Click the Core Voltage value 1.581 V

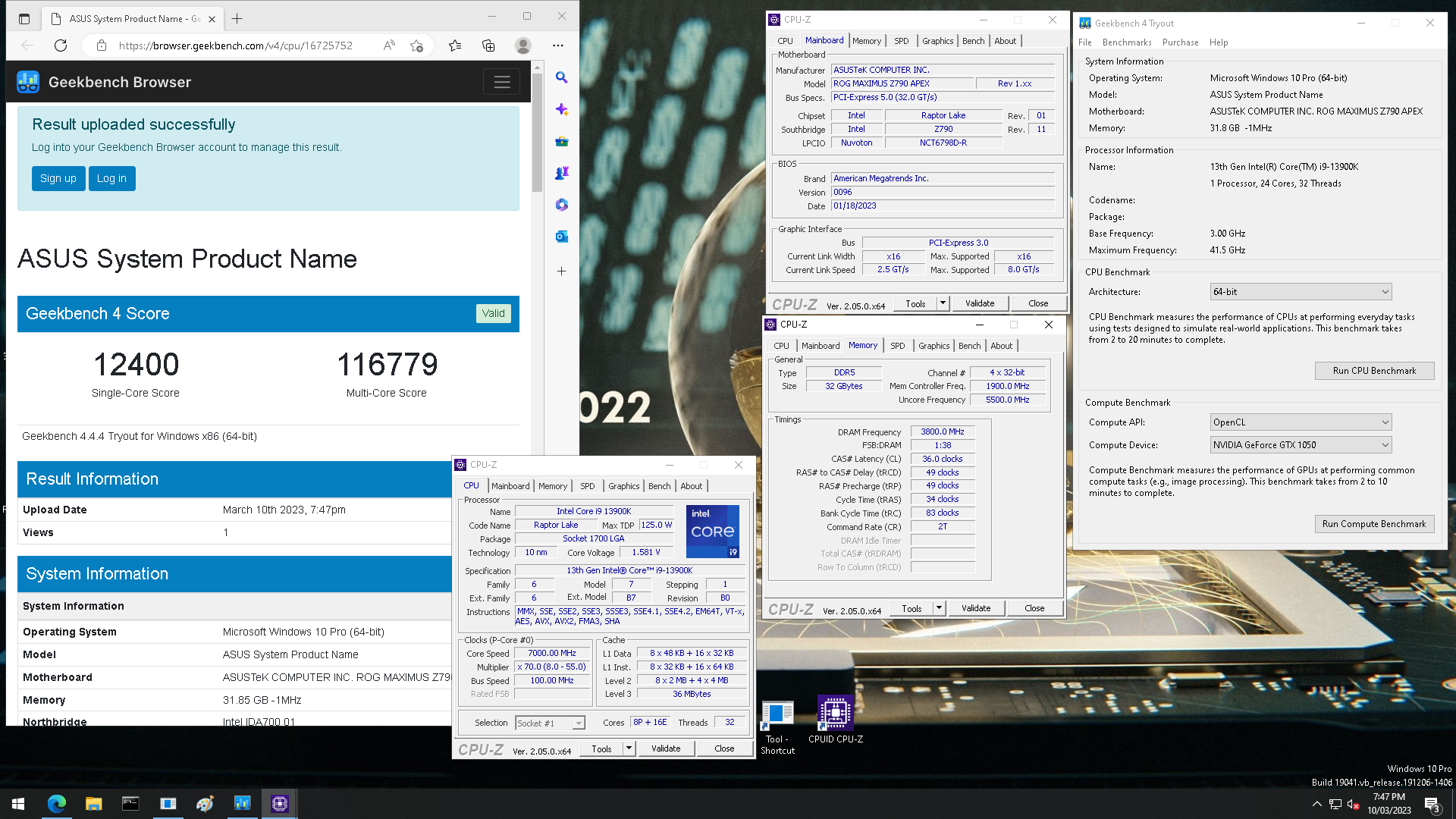[x=646, y=553]
